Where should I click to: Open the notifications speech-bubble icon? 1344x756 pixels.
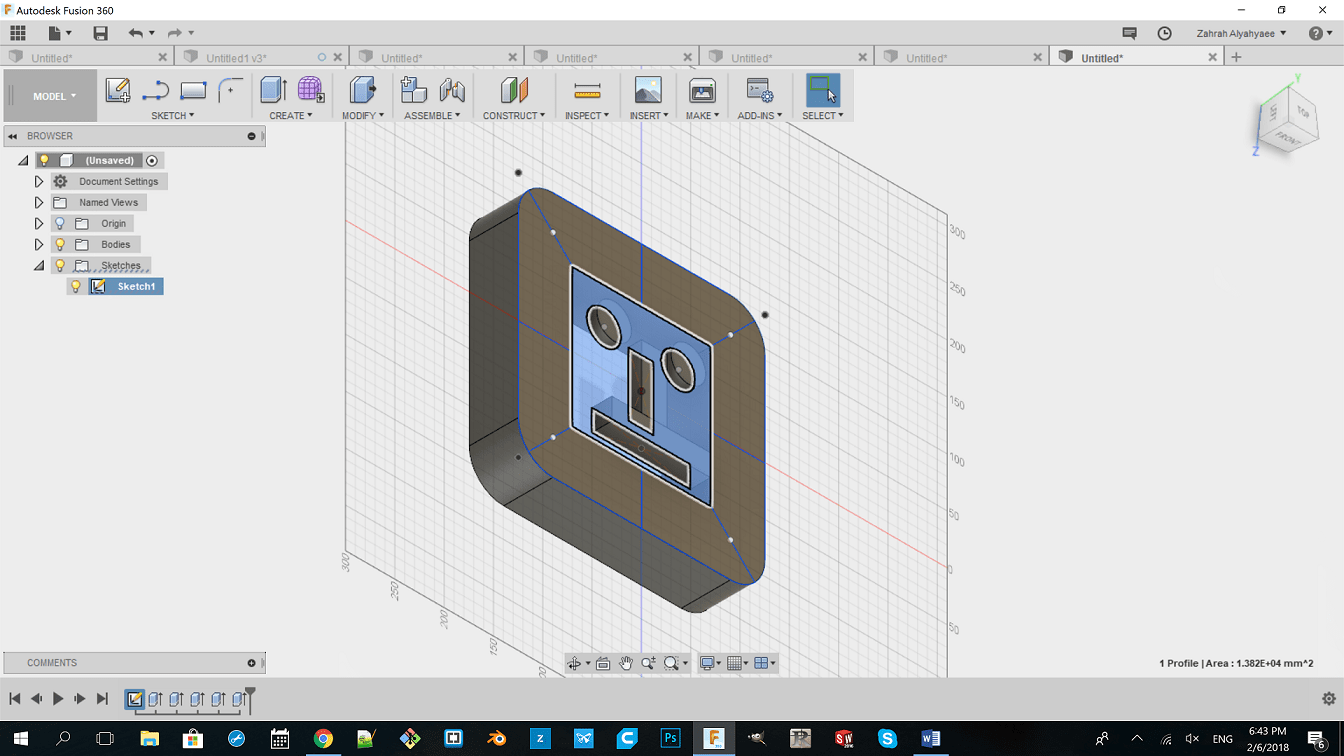[1129, 33]
